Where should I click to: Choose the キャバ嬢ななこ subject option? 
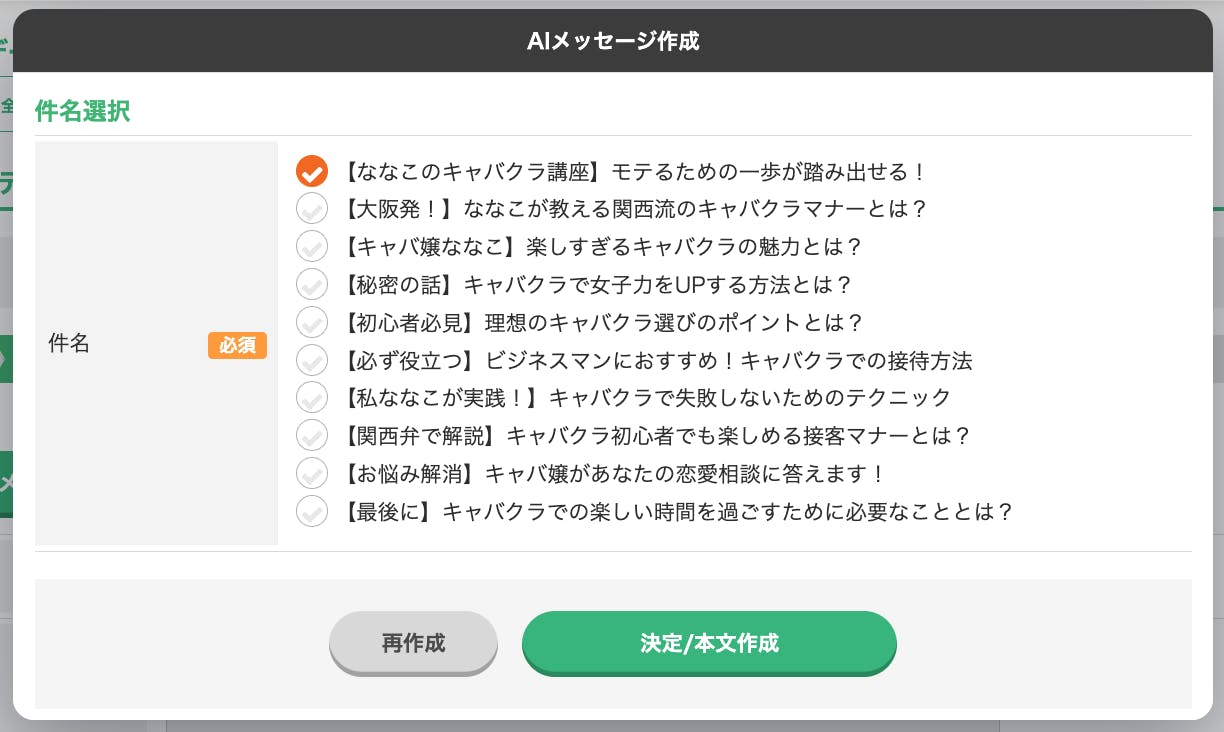coord(312,246)
